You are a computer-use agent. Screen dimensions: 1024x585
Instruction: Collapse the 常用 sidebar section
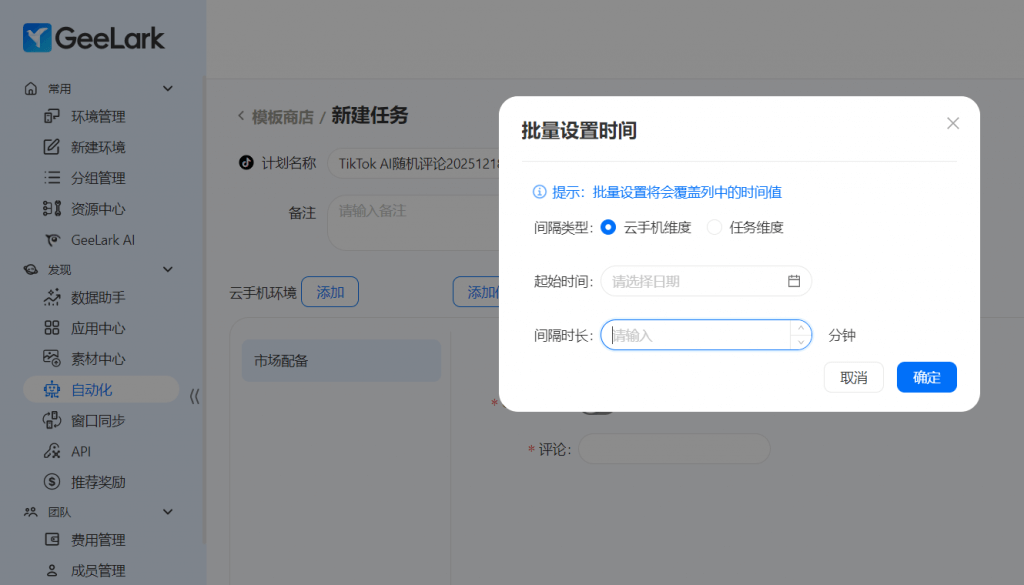[168, 88]
